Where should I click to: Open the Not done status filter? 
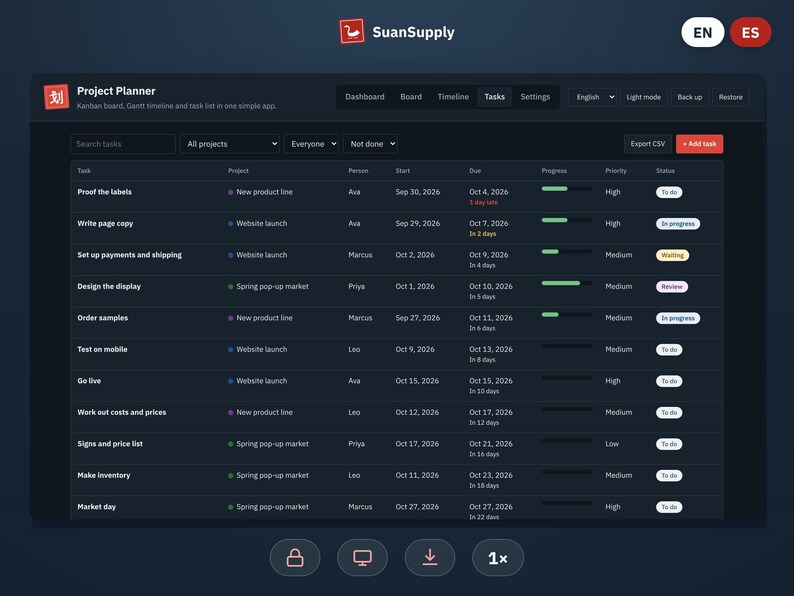click(370, 144)
